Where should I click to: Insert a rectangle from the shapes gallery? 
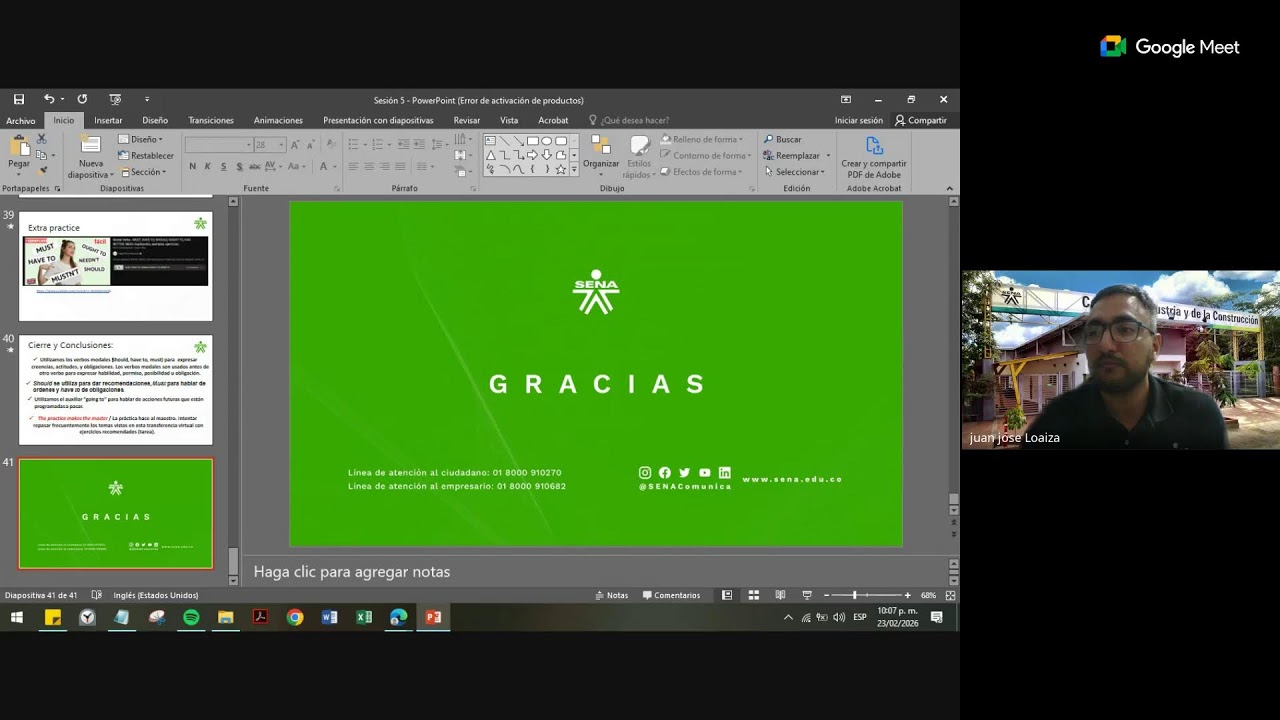(x=533, y=141)
